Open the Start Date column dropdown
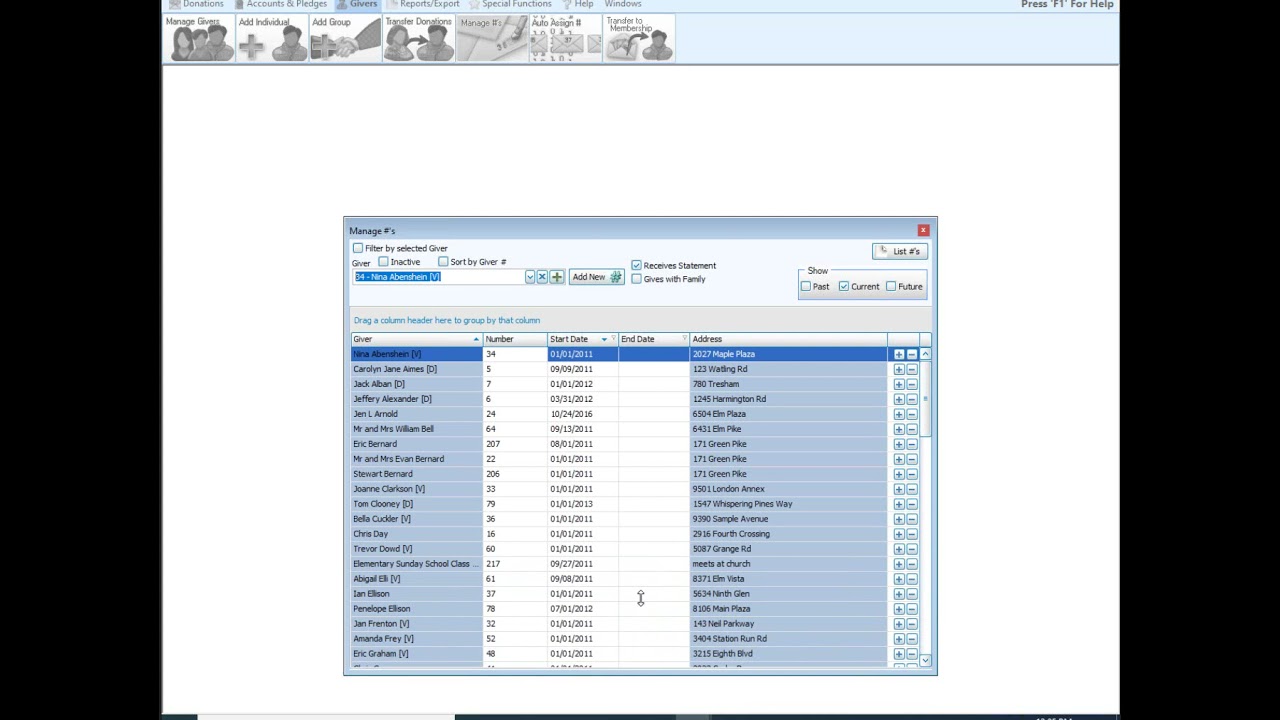The width and height of the screenshot is (1280, 720). [x=604, y=339]
